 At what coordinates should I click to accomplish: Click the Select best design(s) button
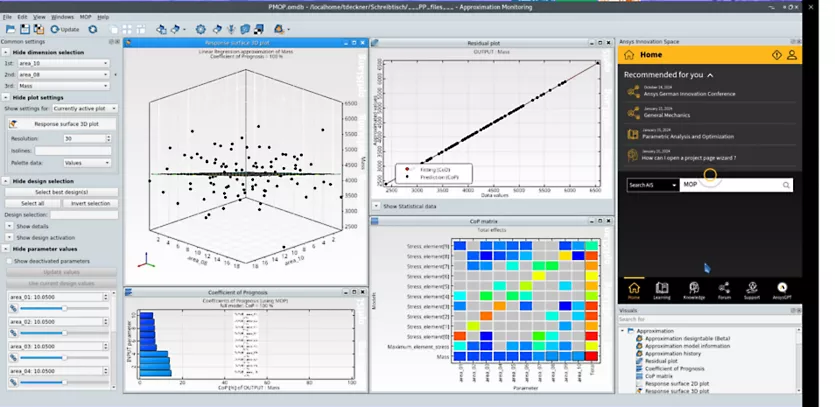pos(61,191)
